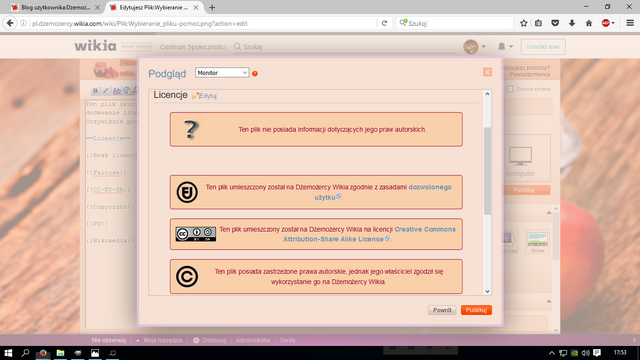Open the user avatar menu
Viewport: 640px width, 360px height.
474,47
